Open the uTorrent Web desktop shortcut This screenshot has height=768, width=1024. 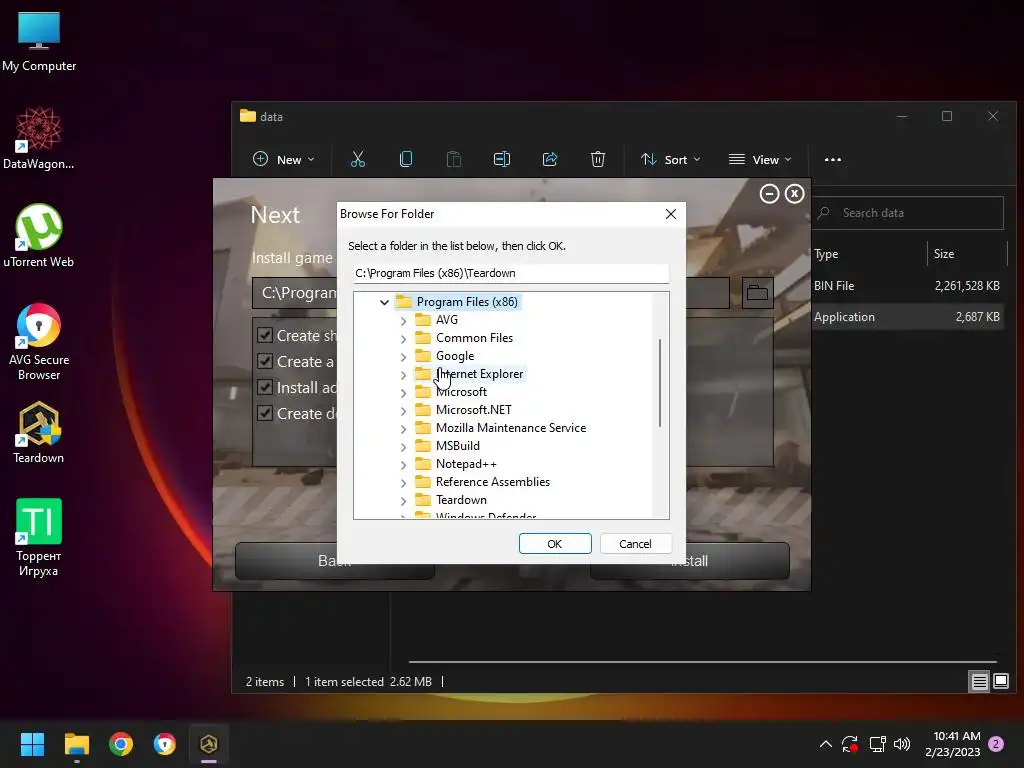click(39, 236)
